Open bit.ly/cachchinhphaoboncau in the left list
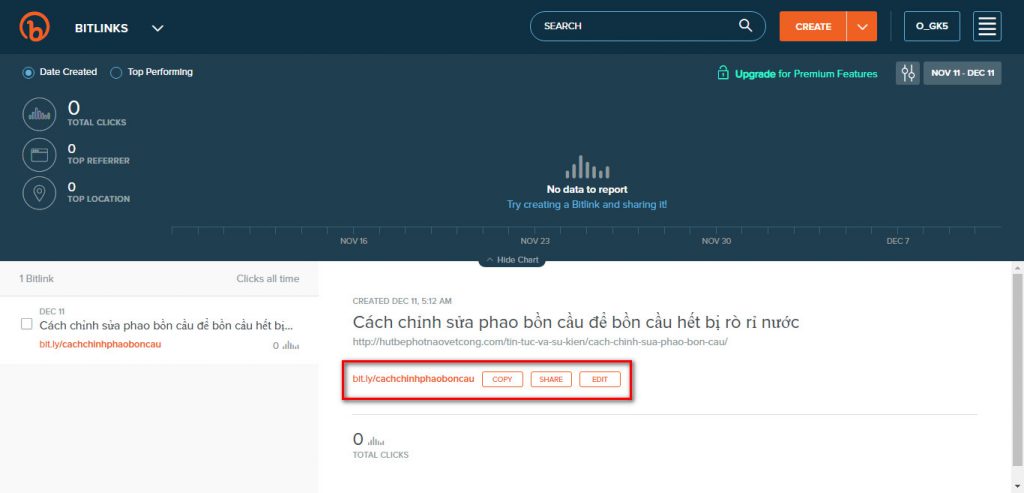 click(x=100, y=344)
